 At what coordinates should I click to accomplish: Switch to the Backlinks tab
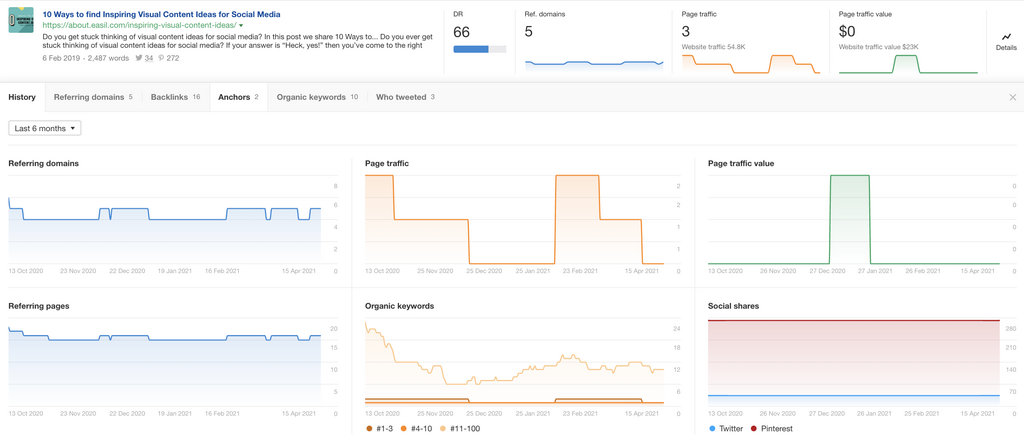click(x=176, y=98)
